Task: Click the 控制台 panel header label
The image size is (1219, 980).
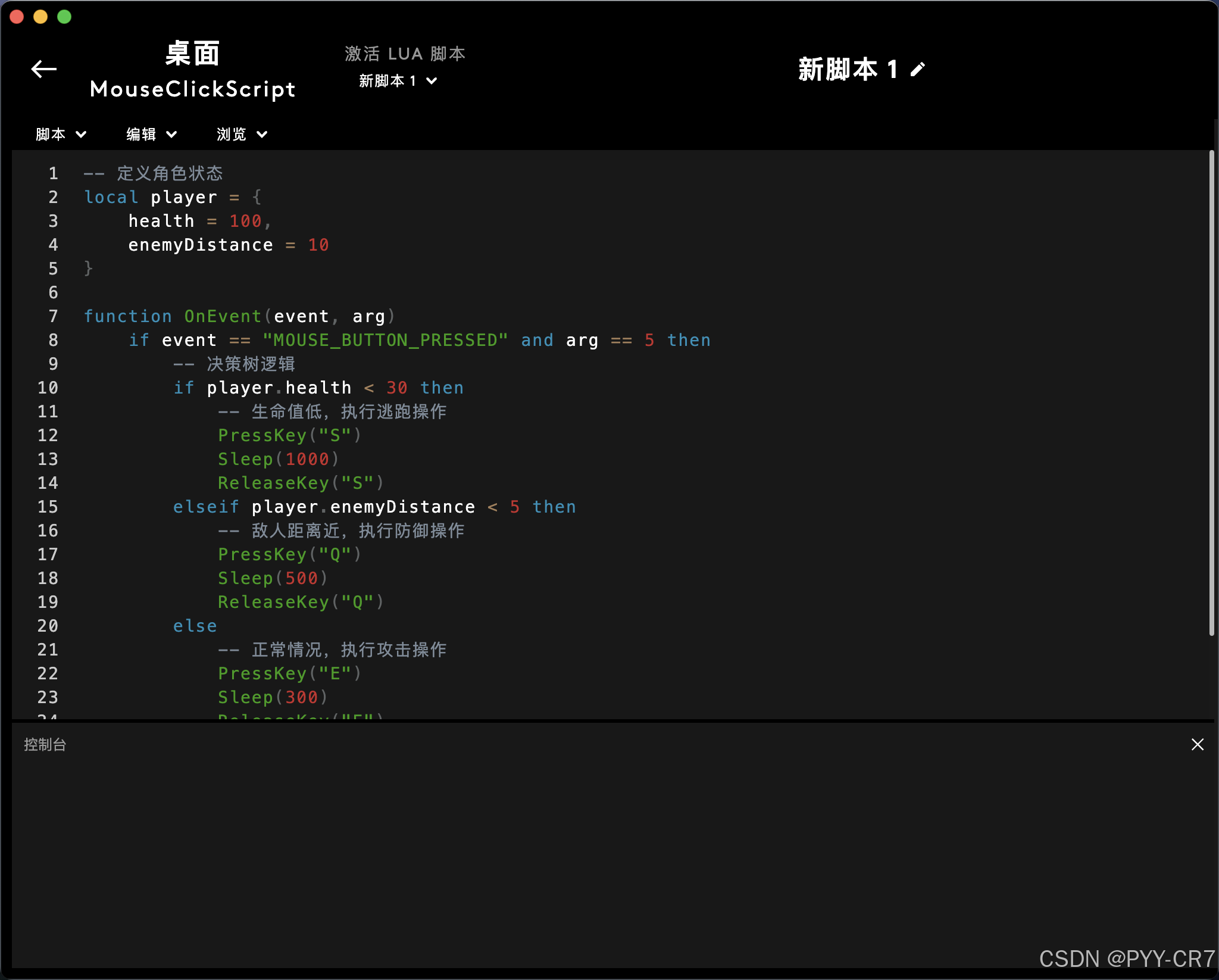Action: (x=45, y=744)
